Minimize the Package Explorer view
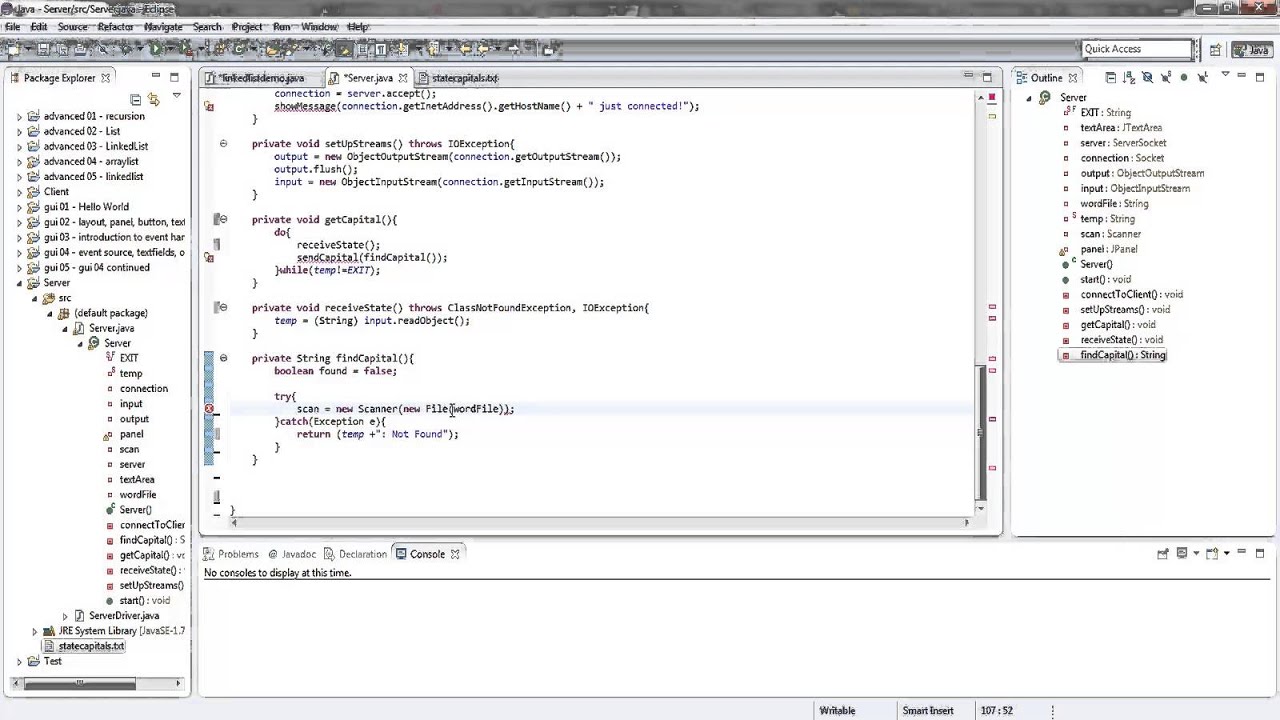 [155, 77]
